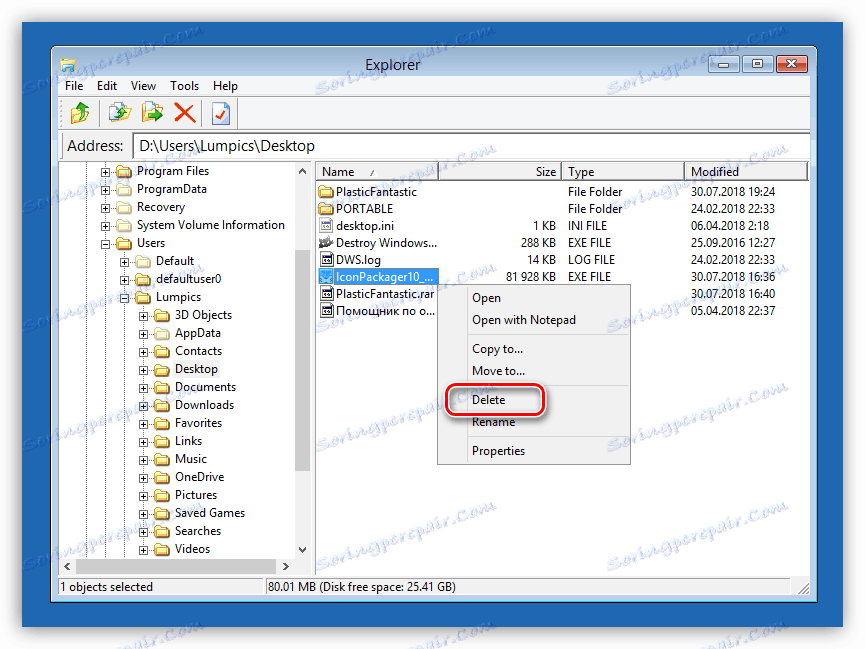Select the Links folder in tree
This screenshot has width=865, height=649.
coord(189,441)
